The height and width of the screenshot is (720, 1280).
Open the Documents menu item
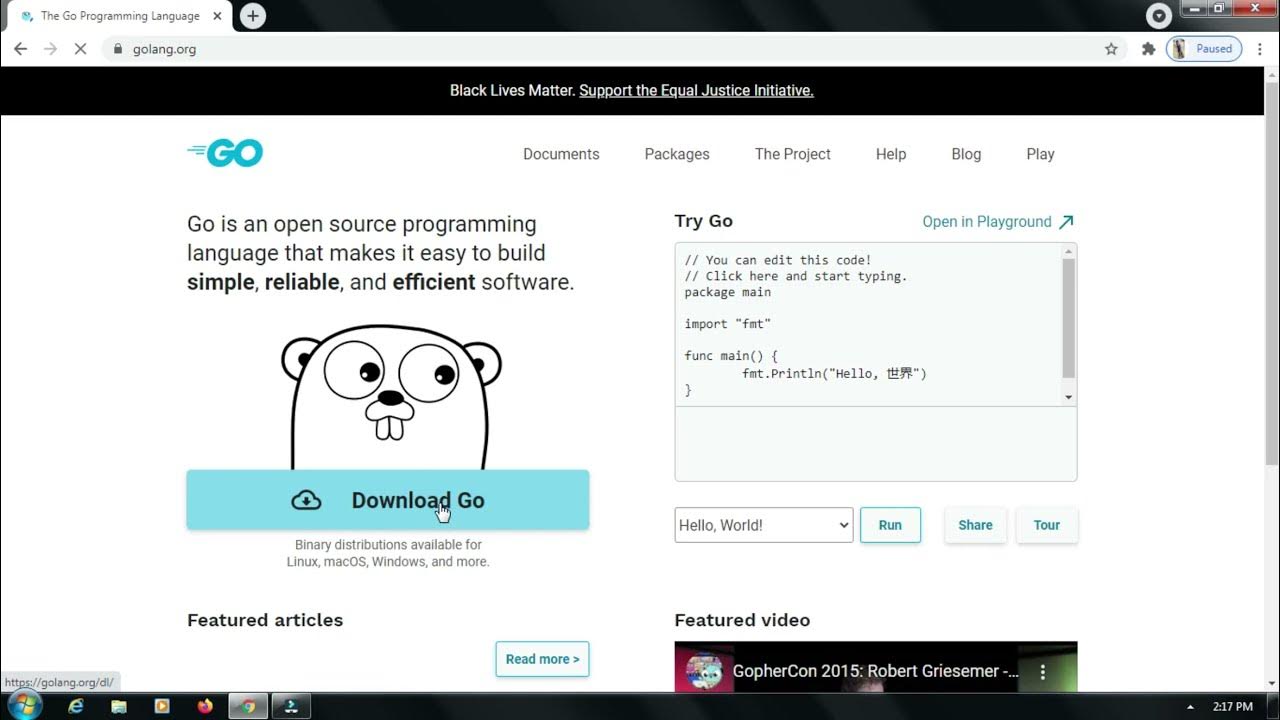click(561, 154)
